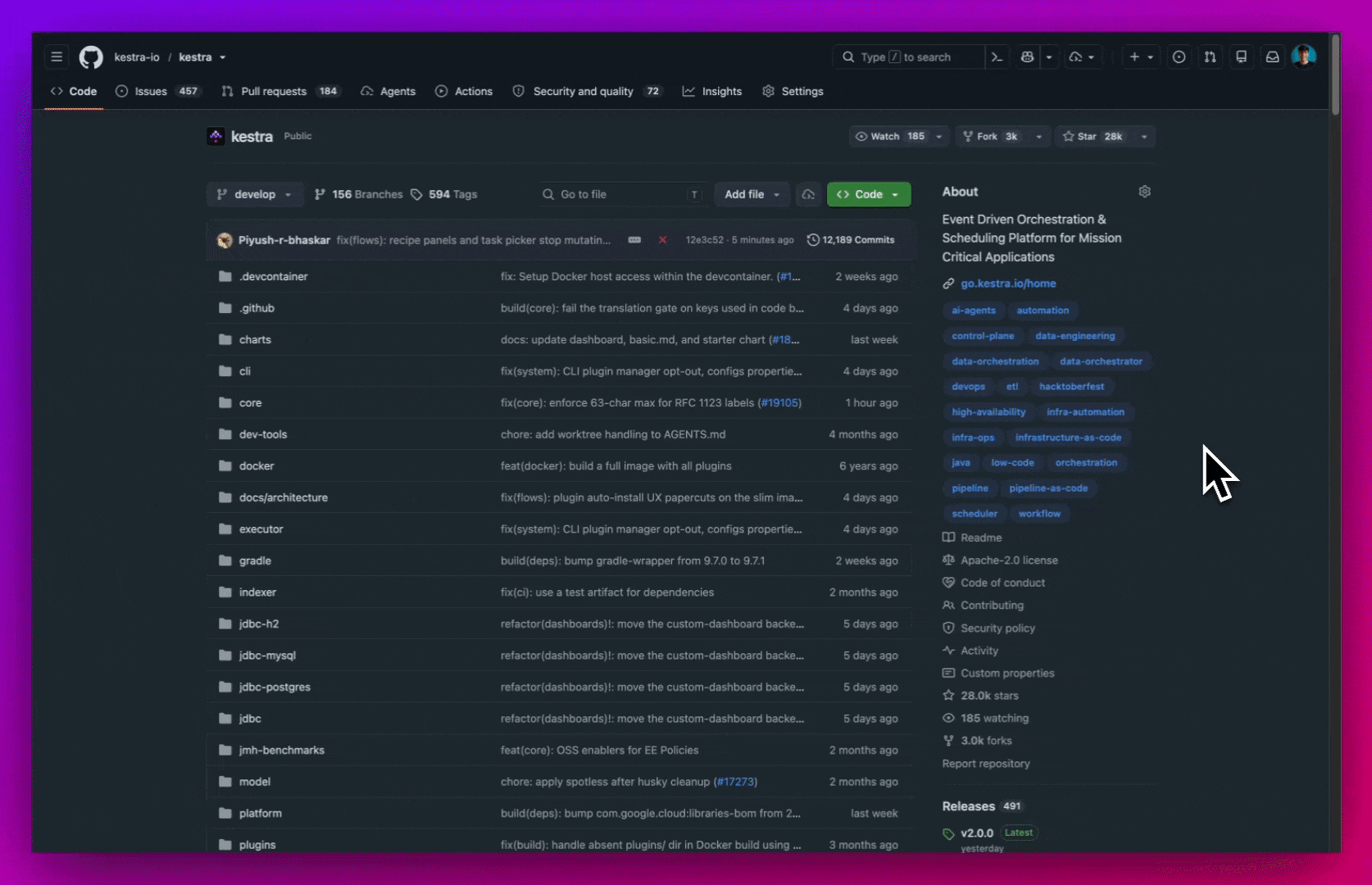Open the Code of conduct link
The height and width of the screenshot is (885, 1372).
coord(1002,583)
